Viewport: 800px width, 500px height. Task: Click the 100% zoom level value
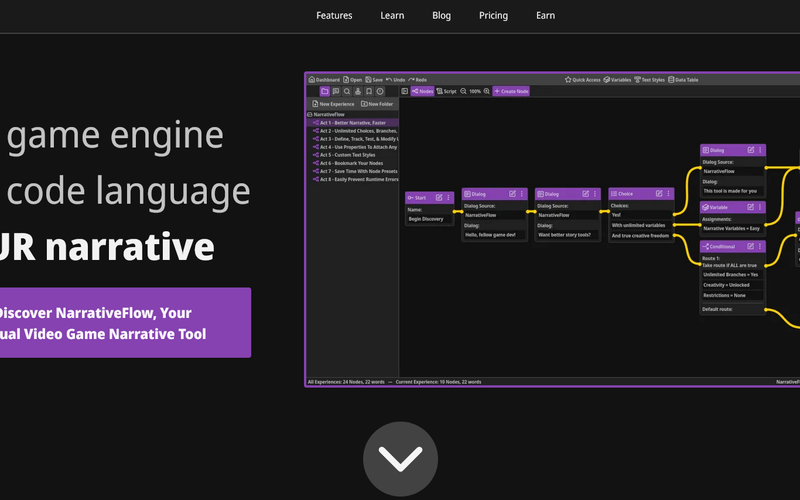click(475, 91)
